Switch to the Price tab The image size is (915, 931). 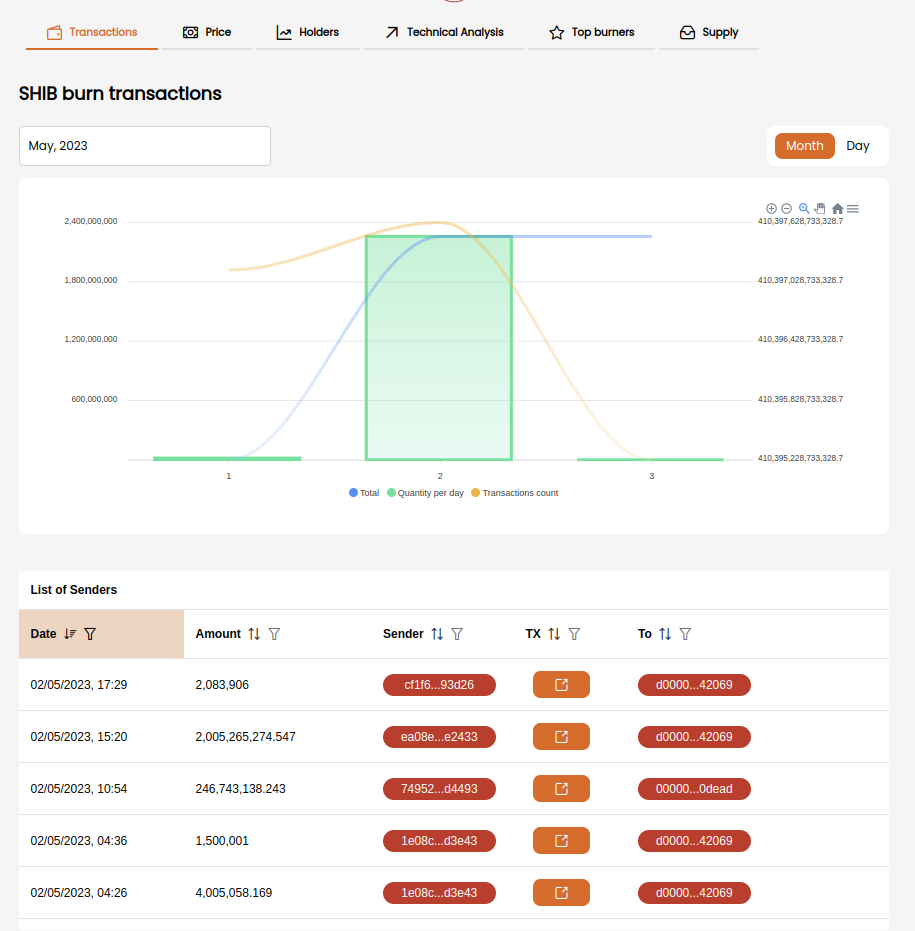(x=207, y=32)
